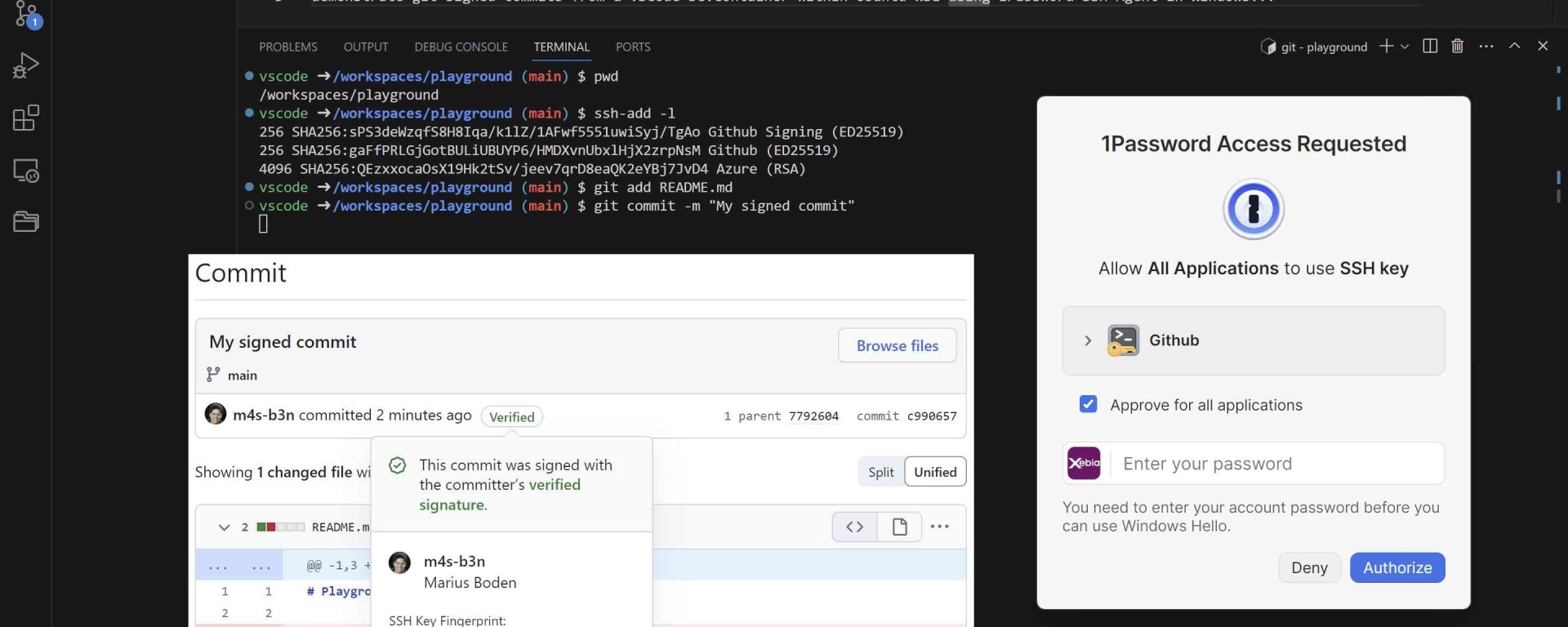Click Browse files button
Image resolution: width=1568 pixels, height=627 pixels.
(897, 346)
